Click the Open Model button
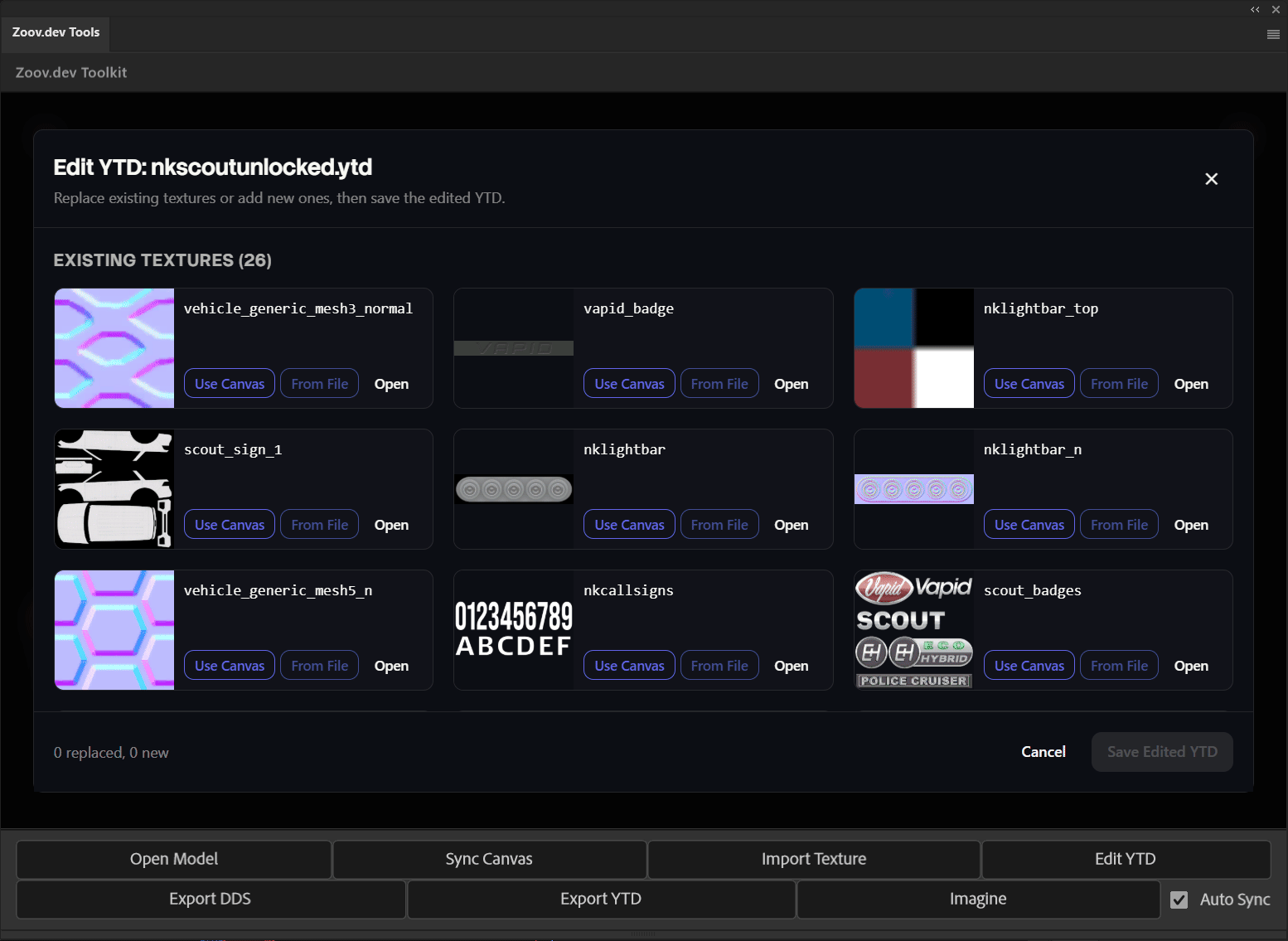The image size is (1288, 941). click(173, 859)
